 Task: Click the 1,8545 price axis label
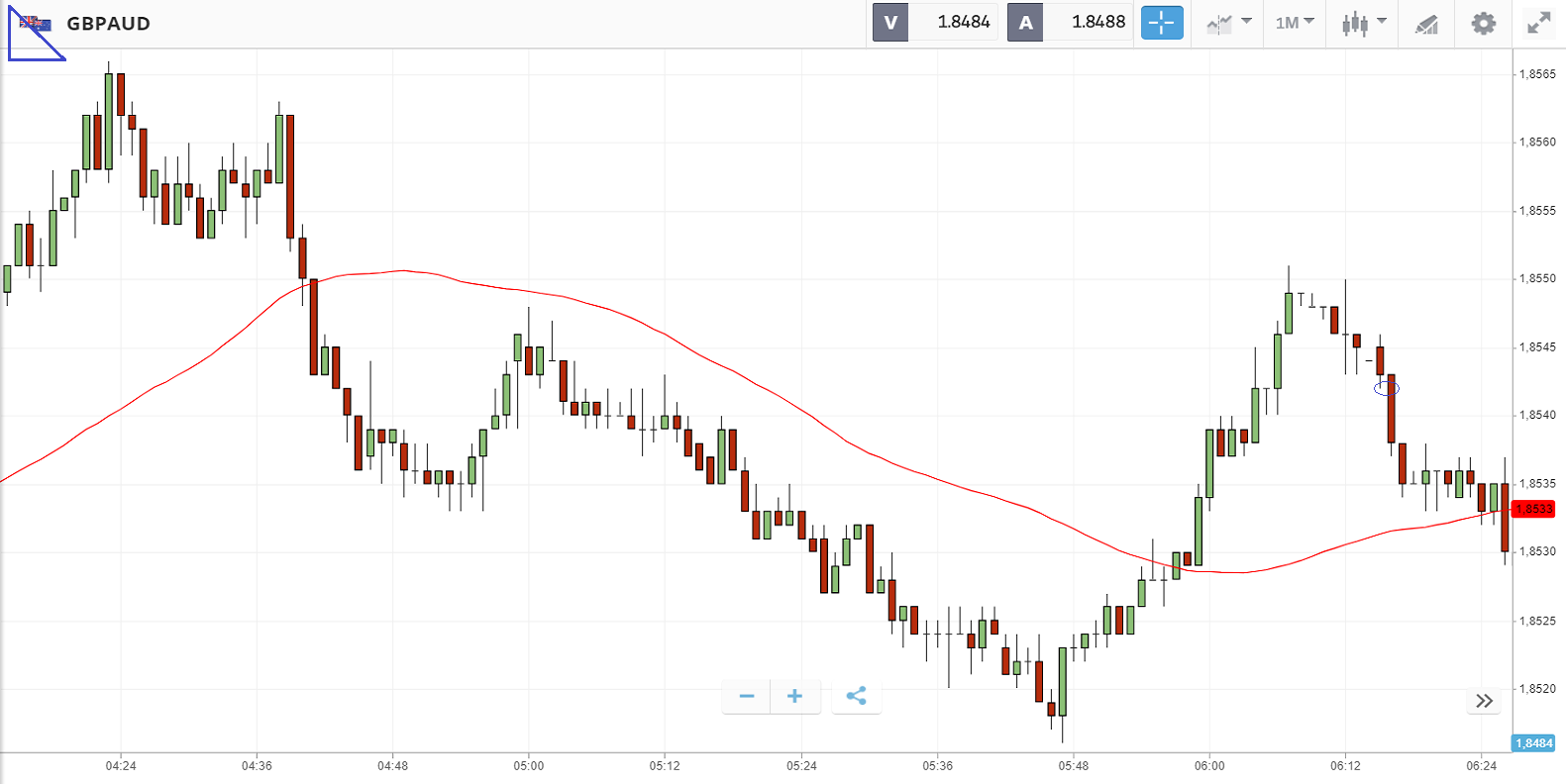[x=1537, y=347]
